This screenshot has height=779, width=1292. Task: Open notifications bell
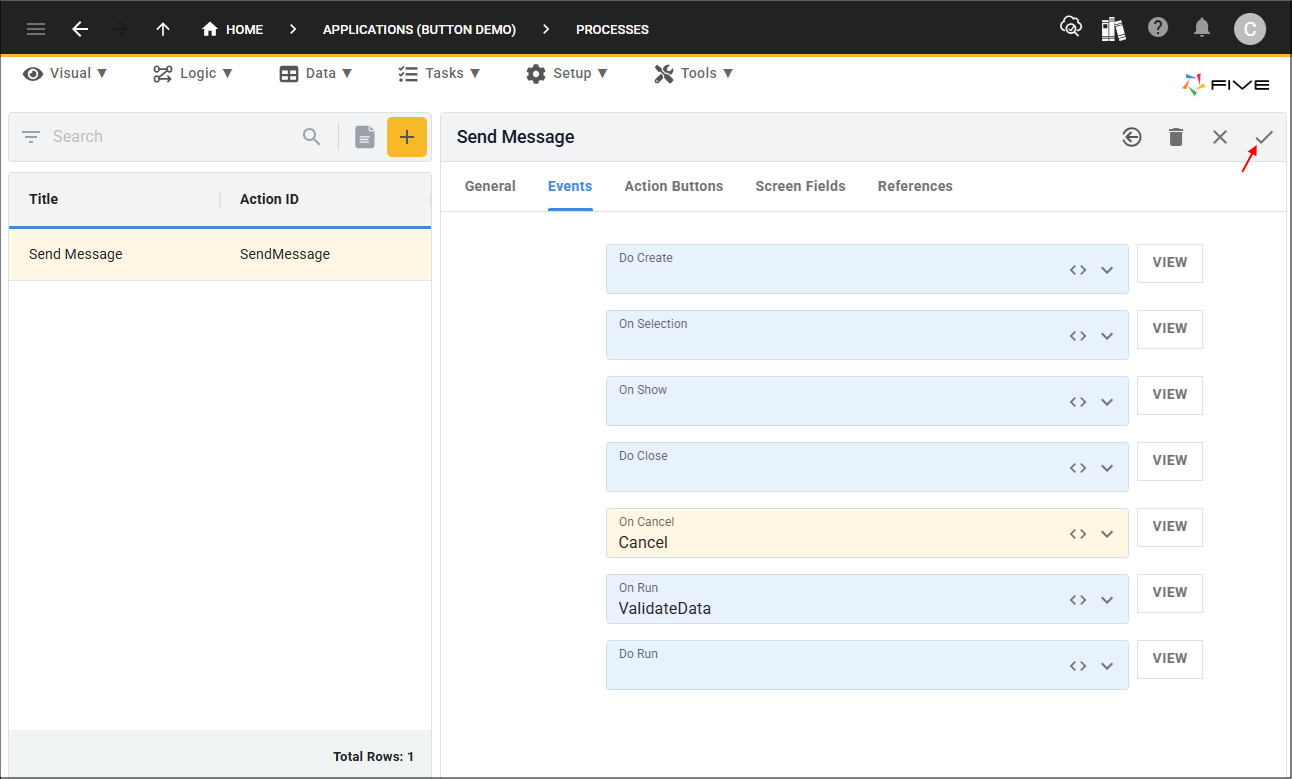click(1203, 28)
